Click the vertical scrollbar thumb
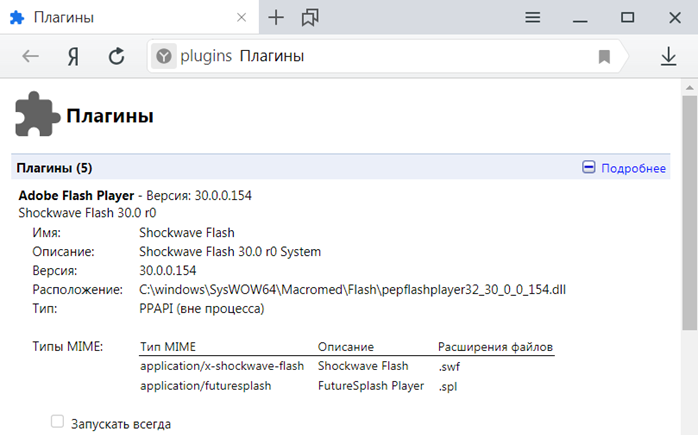The width and height of the screenshot is (698, 435). [690, 213]
